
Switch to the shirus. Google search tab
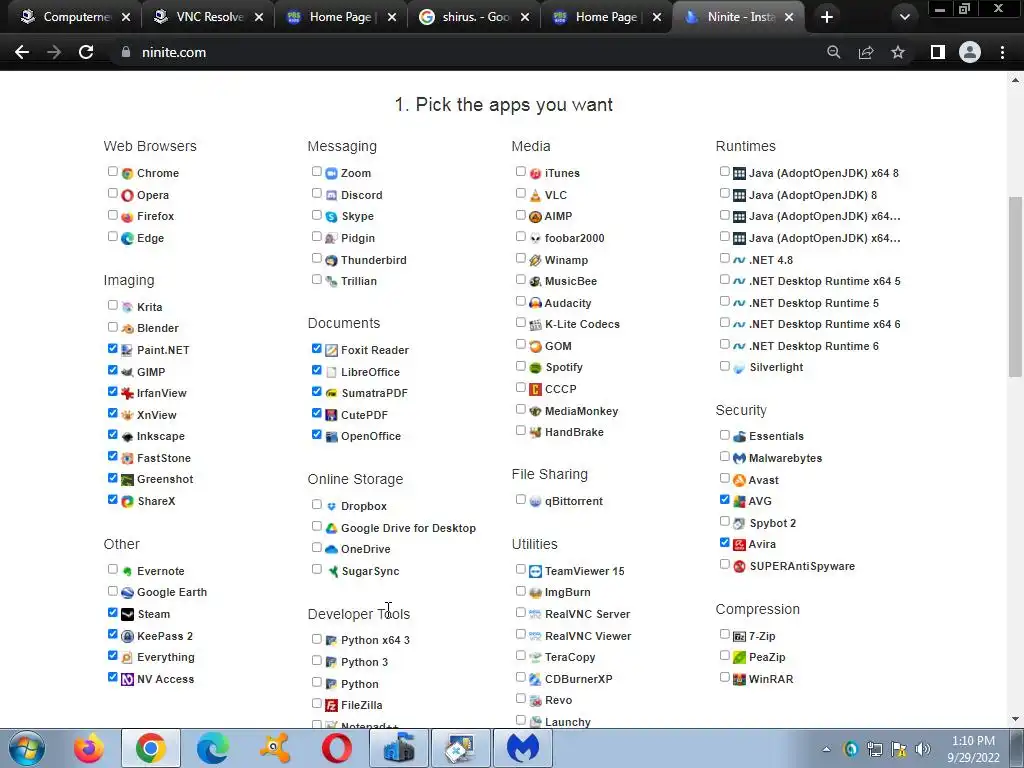[474, 17]
